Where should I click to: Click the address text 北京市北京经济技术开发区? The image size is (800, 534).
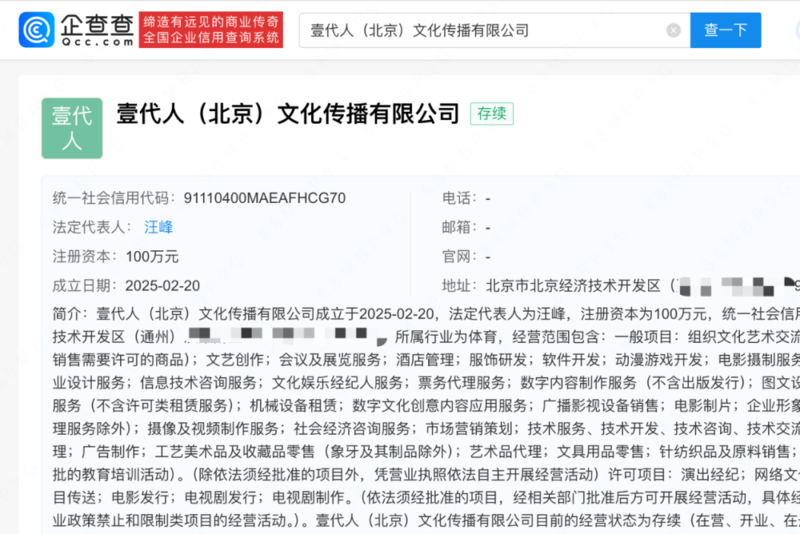point(573,286)
